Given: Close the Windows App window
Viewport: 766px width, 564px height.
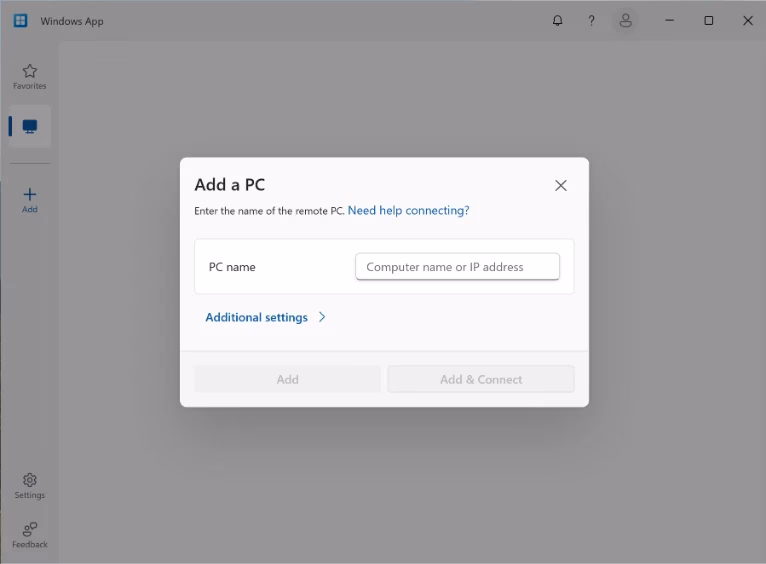Looking at the screenshot, I should coord(747,21).
